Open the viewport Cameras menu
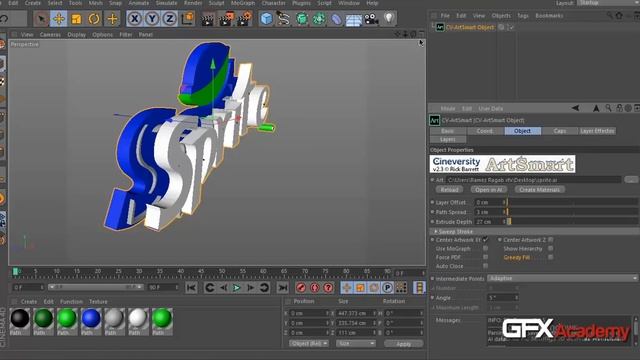This screenshot has height=360, width=640. 50,35
